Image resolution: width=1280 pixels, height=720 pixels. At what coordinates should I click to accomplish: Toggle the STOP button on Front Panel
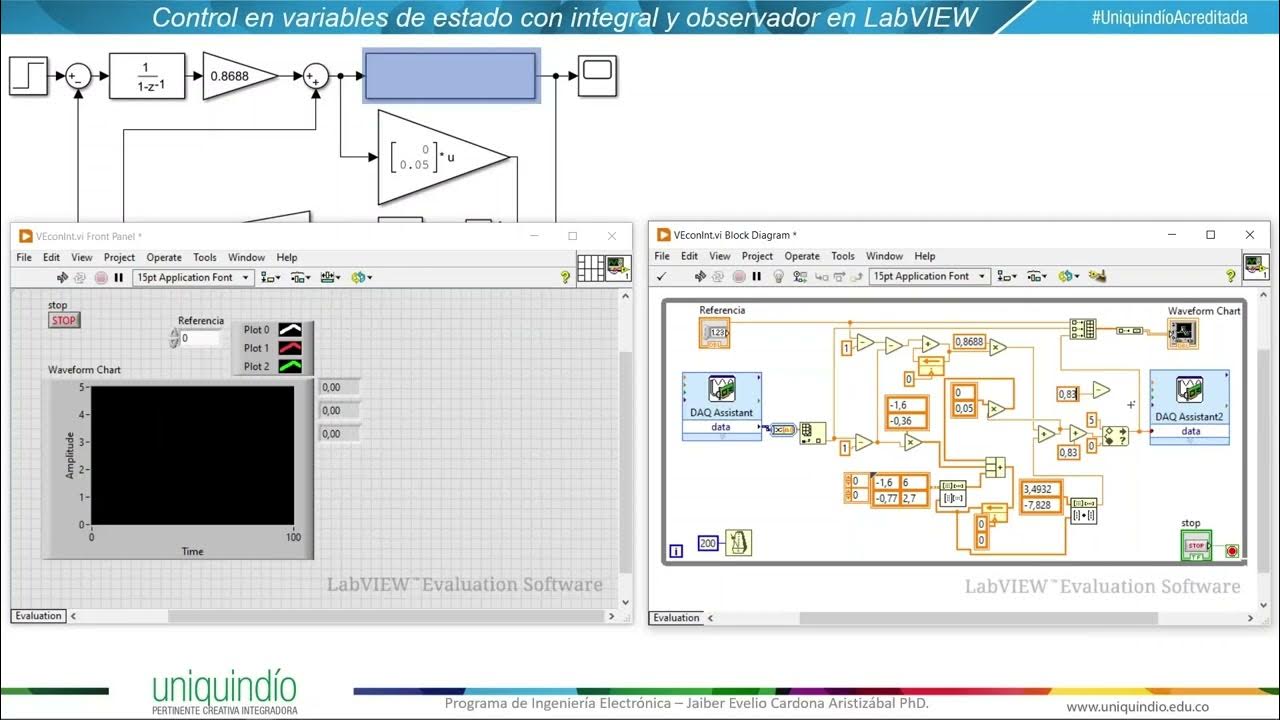coord(63,321)
